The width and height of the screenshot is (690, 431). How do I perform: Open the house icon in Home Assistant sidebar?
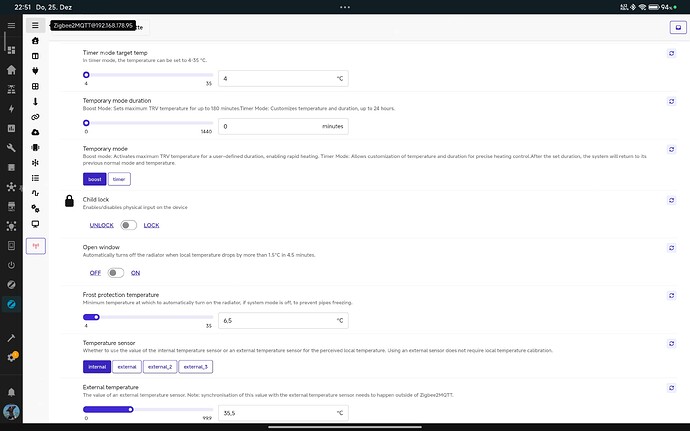pos(11,70)
